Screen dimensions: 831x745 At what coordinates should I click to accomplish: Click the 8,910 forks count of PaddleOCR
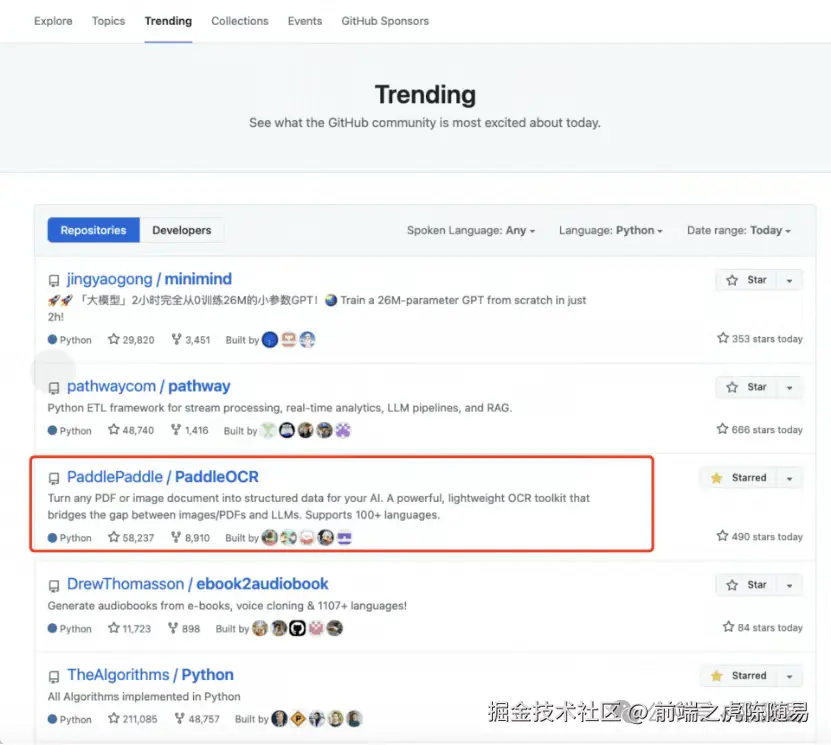coord(190,537)
